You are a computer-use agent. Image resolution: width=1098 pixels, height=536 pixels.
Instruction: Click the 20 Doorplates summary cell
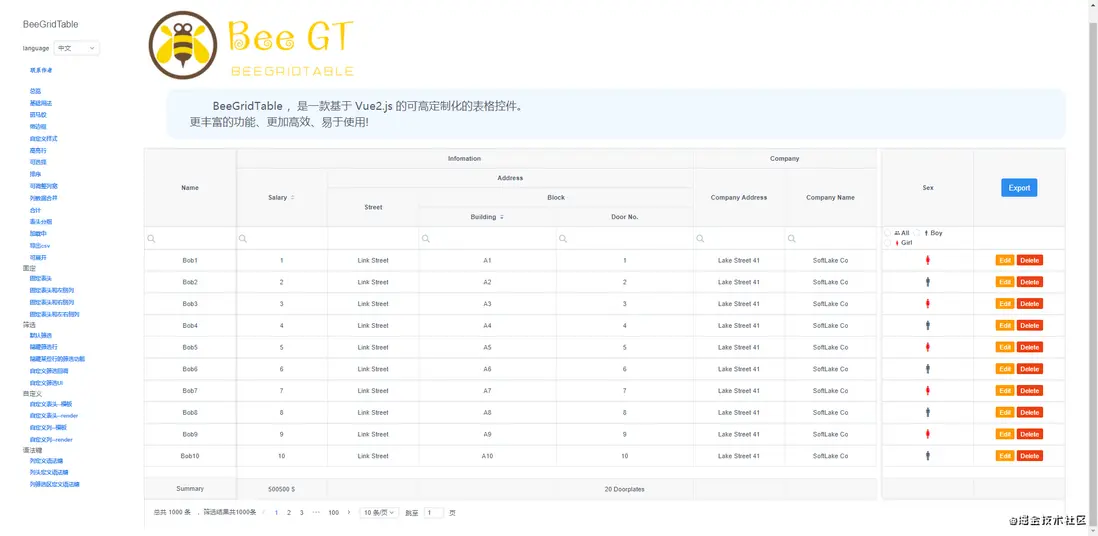(625, 489)
